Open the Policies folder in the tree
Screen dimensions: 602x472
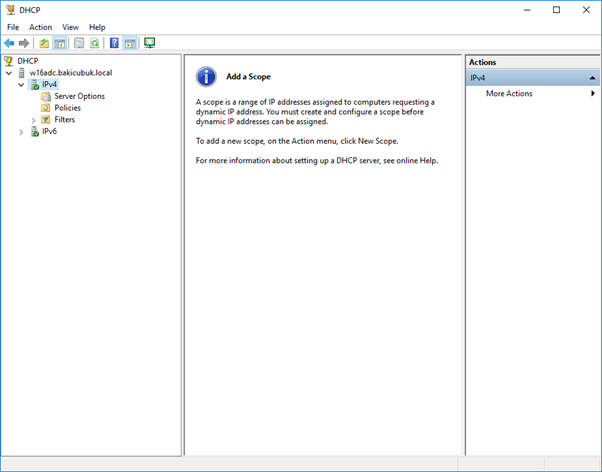[68, 108]
